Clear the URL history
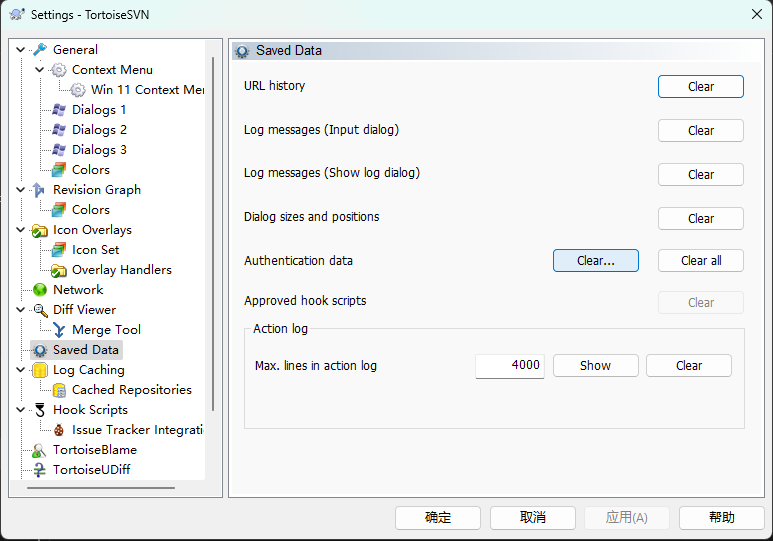The width and height of the screenshot is (773, 541). (x=701, y=87)
